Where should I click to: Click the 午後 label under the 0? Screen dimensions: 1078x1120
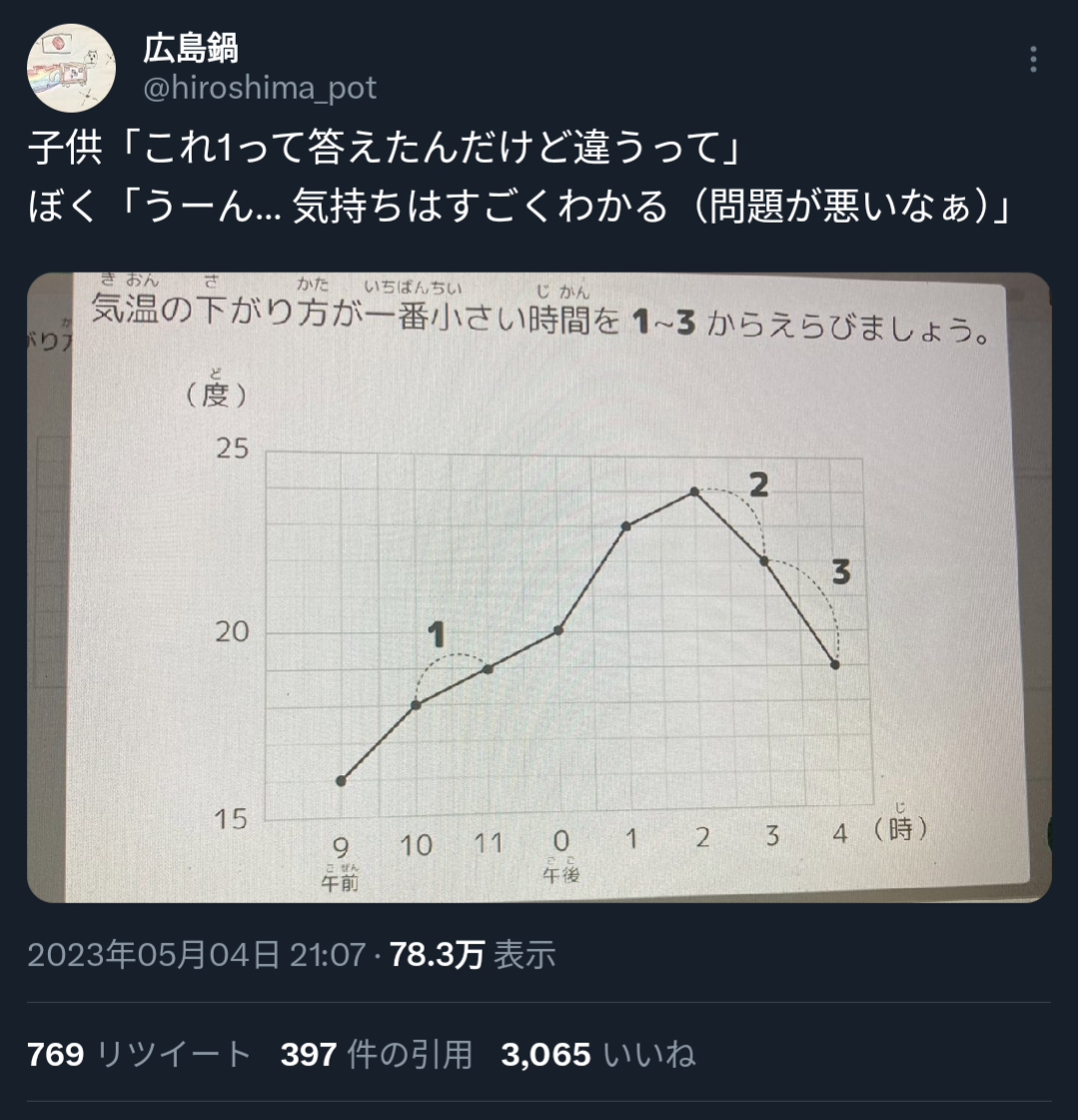tap(560, 876)
